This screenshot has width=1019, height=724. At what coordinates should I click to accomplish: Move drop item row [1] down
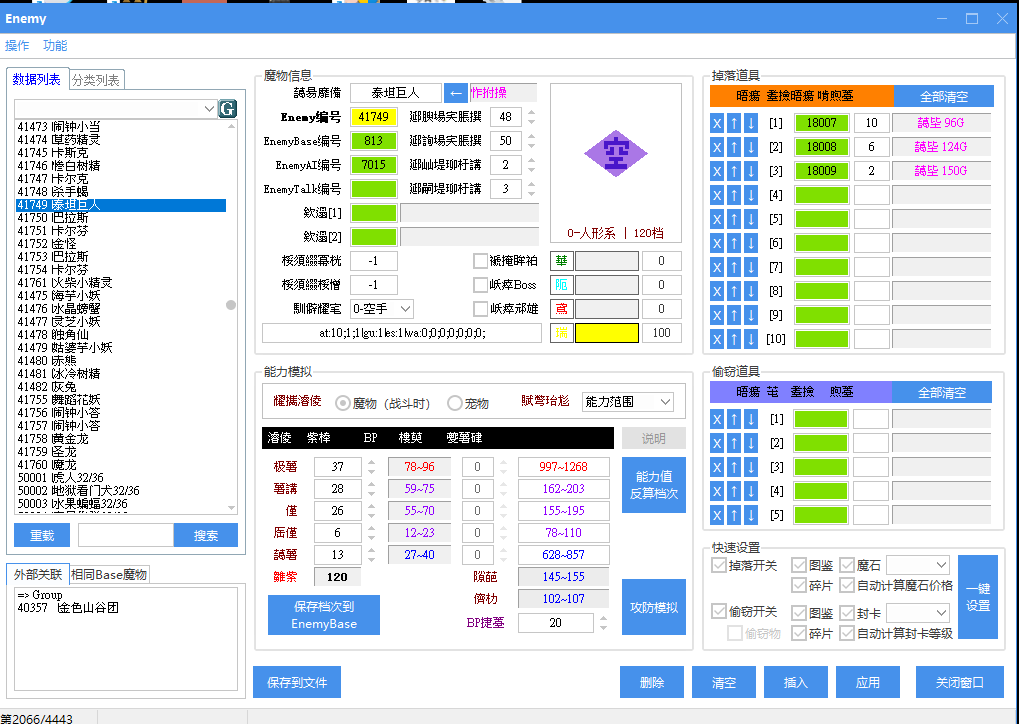point(751,123)
